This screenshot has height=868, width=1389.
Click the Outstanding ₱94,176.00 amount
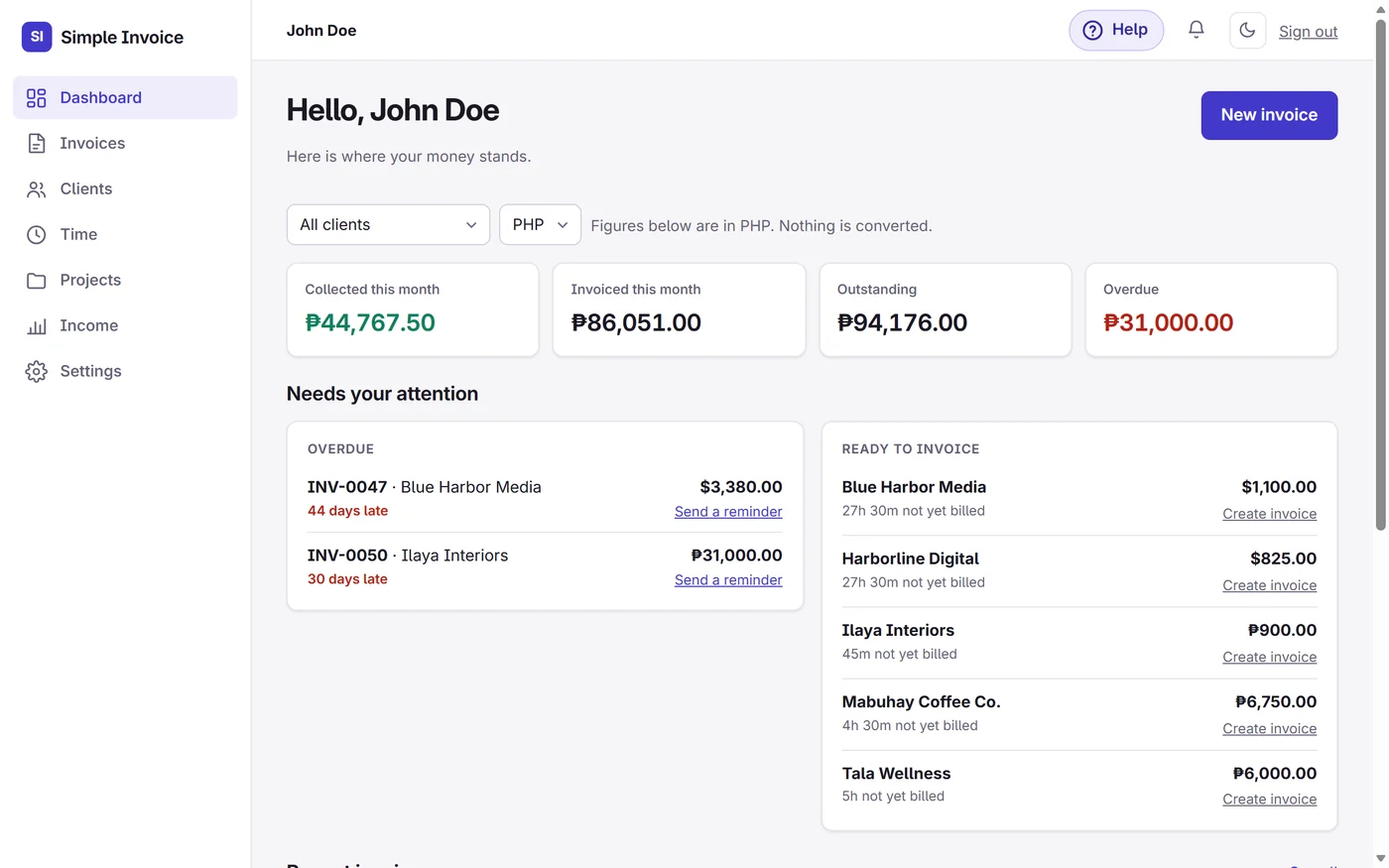point(902,322)
